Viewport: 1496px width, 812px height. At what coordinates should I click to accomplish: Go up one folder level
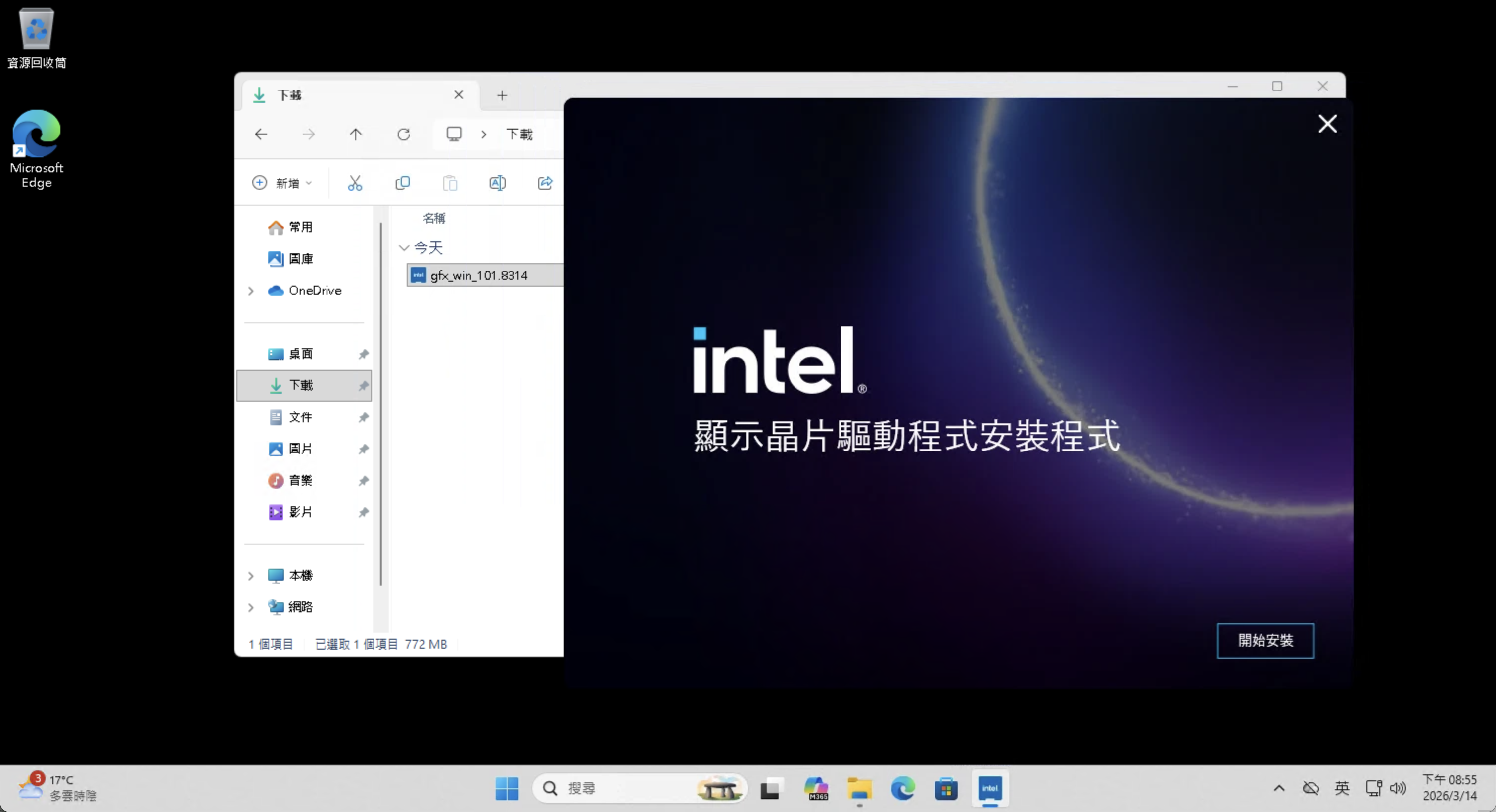[x=356, y=135]
